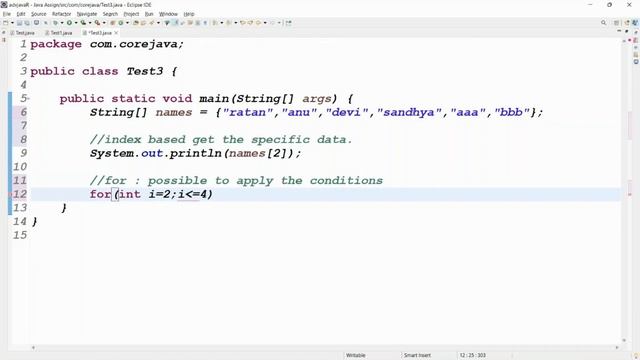Click the cursor position 12:25:303 status
The width and height of the screenshot is (640, 360).
click(x=472, y=355)
